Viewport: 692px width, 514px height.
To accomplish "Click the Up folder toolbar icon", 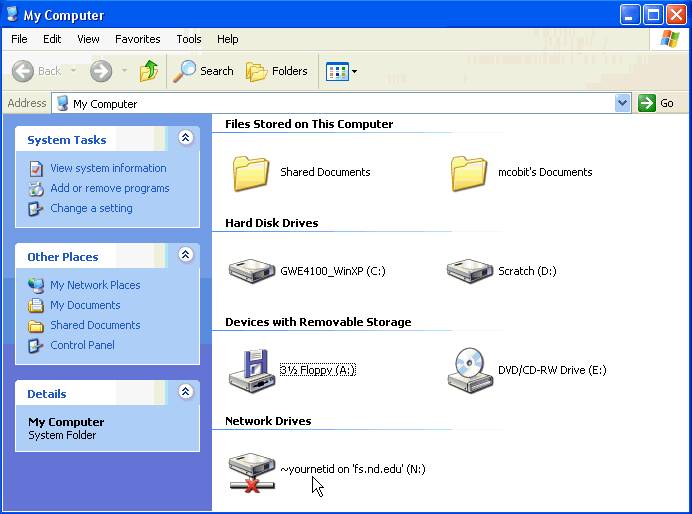I will click(149, 71).
